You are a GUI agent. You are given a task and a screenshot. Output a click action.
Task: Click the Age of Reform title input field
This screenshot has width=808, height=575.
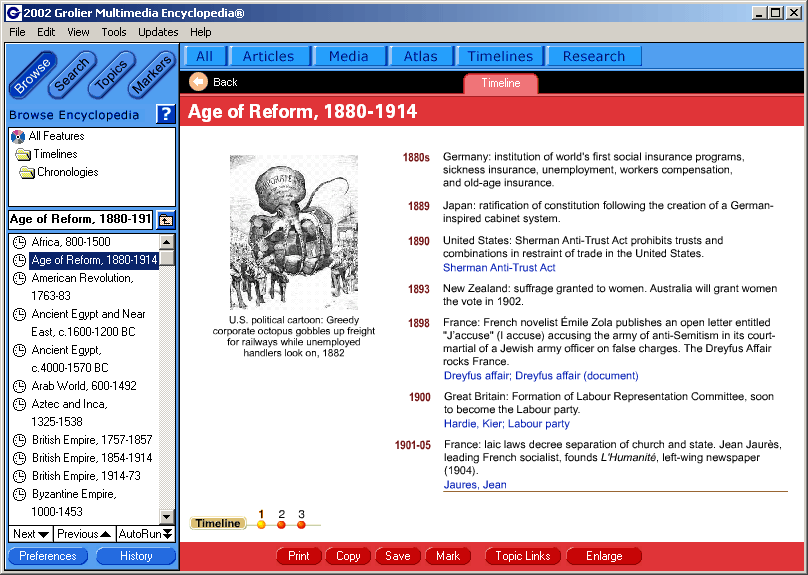point(81,219)
